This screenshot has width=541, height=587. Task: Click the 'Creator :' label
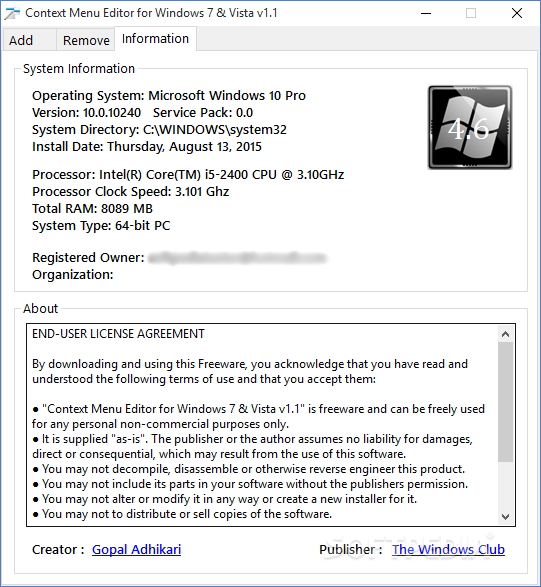[58, 549]
